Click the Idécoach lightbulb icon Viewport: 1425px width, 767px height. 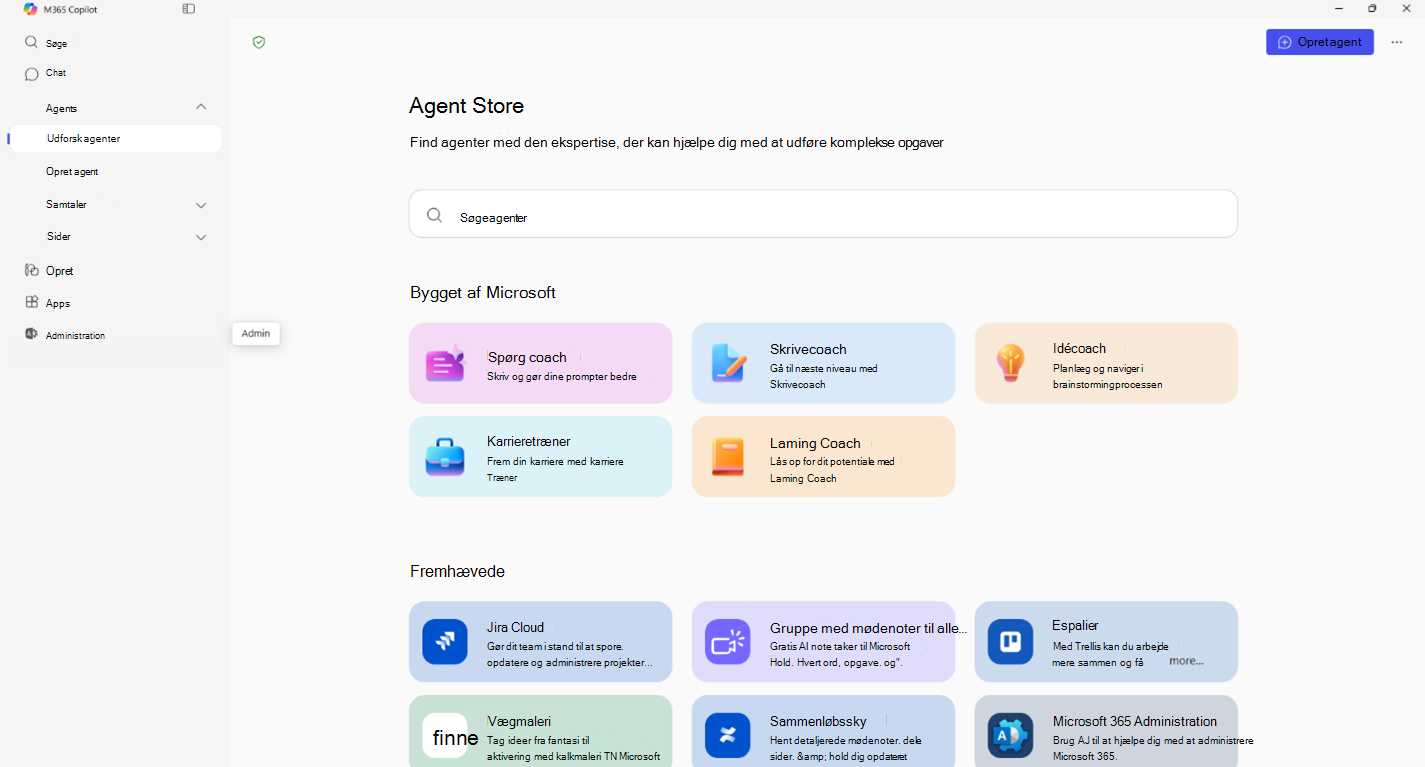[1010, 363]
